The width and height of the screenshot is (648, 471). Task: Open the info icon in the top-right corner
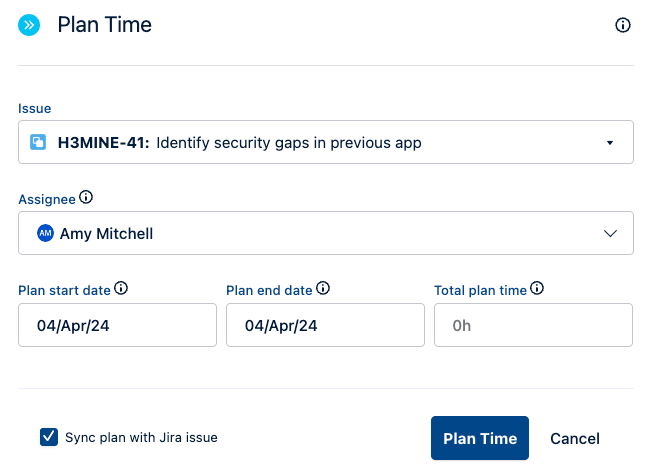(x=623, y=25)
